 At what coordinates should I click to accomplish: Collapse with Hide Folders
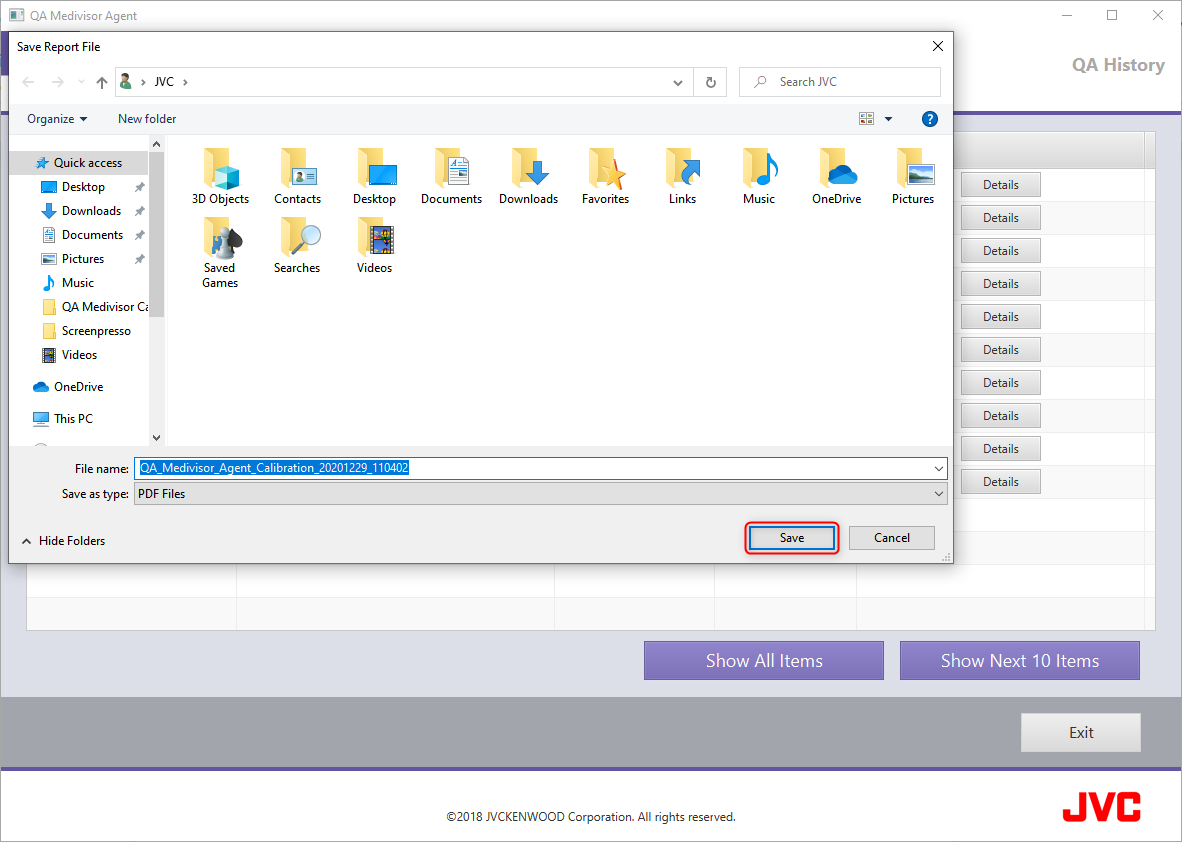click(64, 541)
